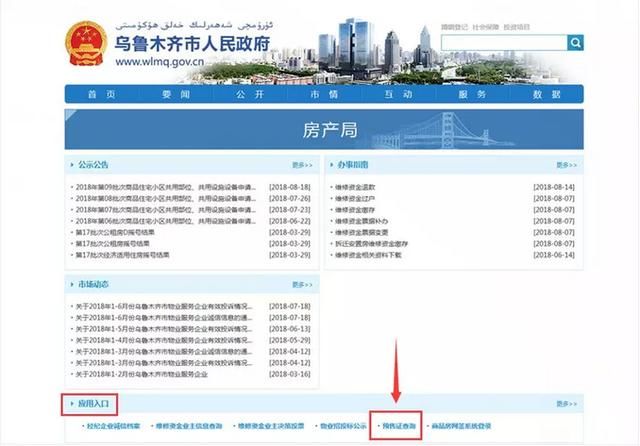The image size is (640, 446).
Task: Open 维修资金退款 guide link
Action: [x=355, y=187]
